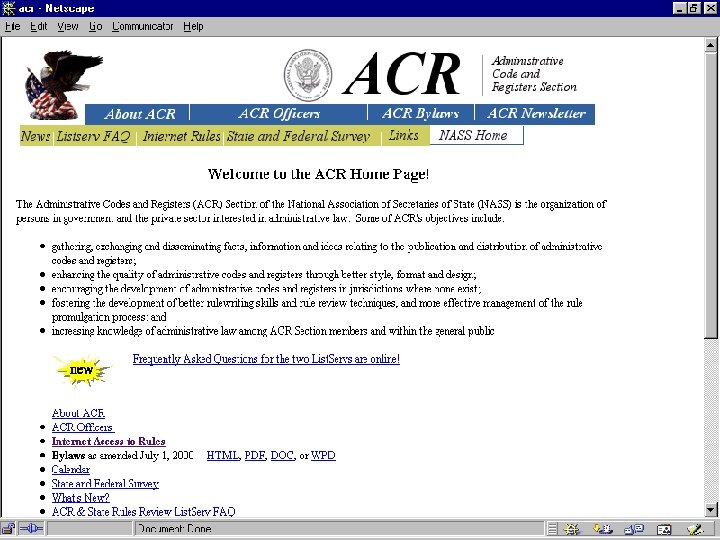Click the vertical scrollbar thumb
The height and width of the screenshot is (540, 720).
[711, 195]
